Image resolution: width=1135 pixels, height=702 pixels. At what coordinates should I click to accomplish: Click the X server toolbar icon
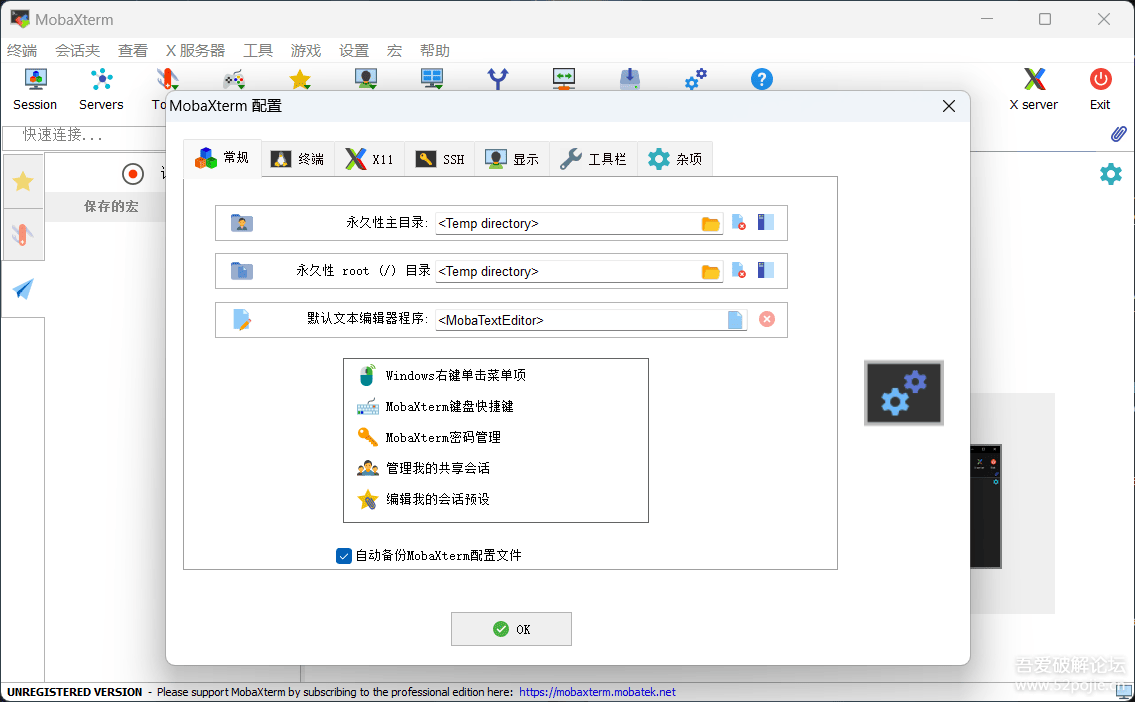coord(1034,88)
